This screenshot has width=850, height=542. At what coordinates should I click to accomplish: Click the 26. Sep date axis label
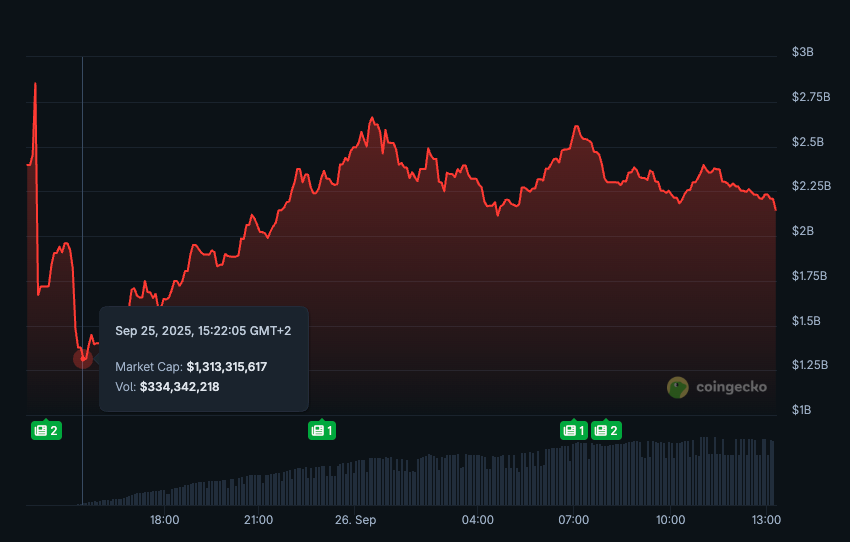(x=355, y=520)
